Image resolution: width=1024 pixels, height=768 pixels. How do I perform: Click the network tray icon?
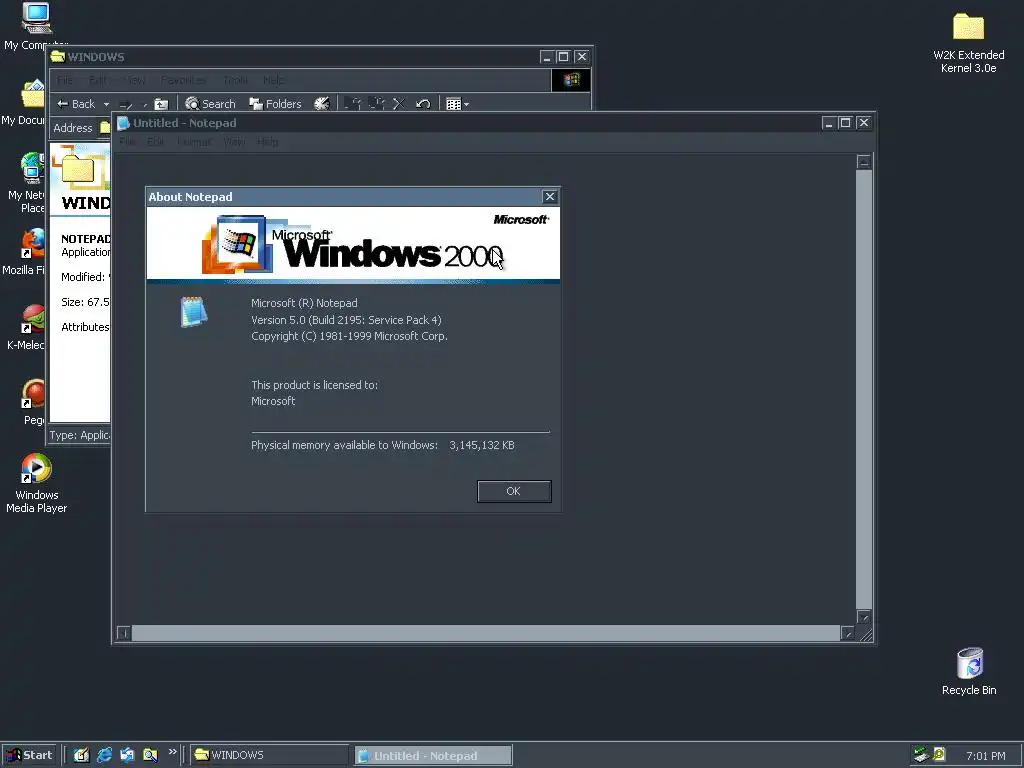[x=921, y=754]
